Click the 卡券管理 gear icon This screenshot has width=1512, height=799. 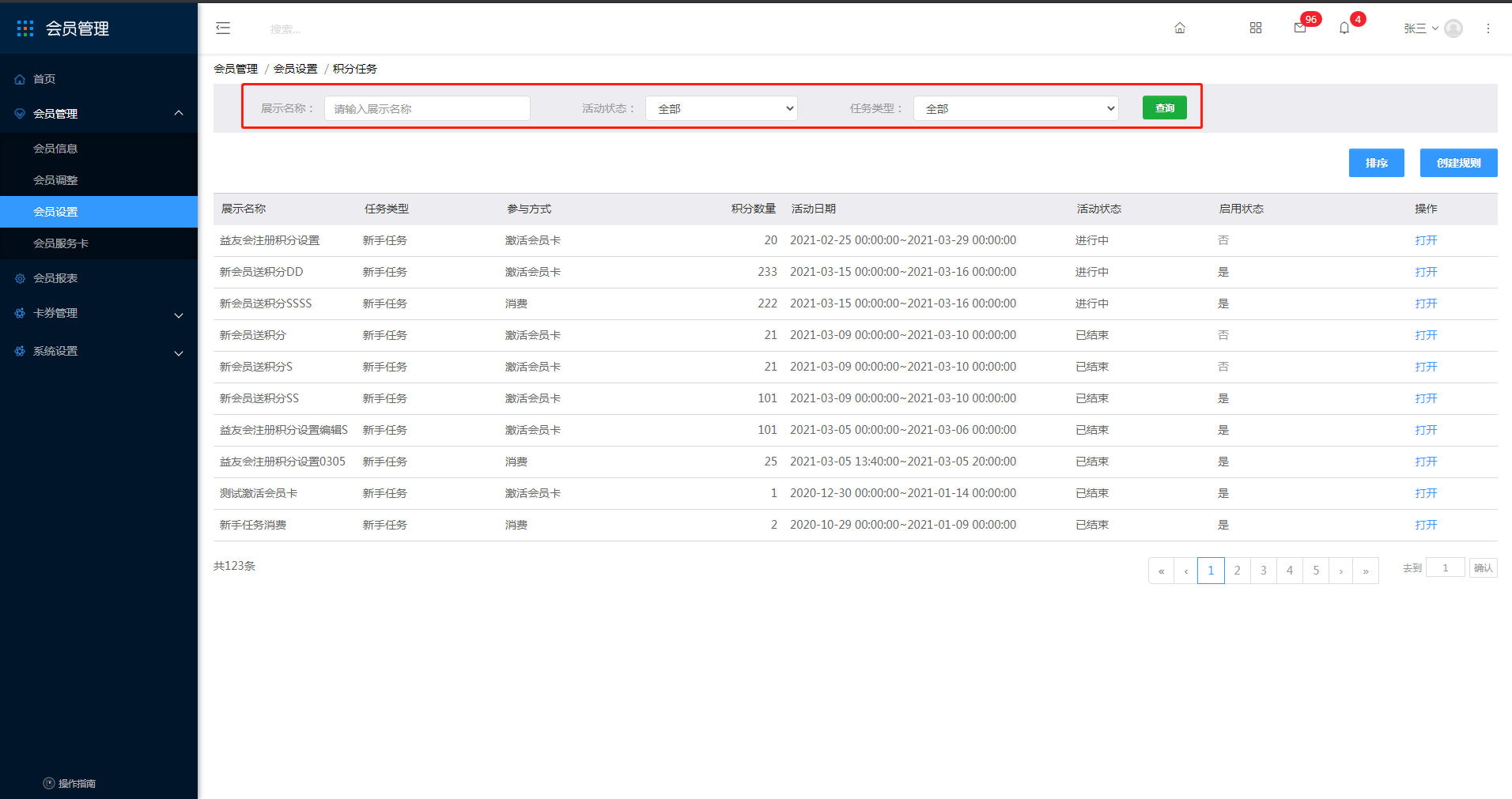20,313
